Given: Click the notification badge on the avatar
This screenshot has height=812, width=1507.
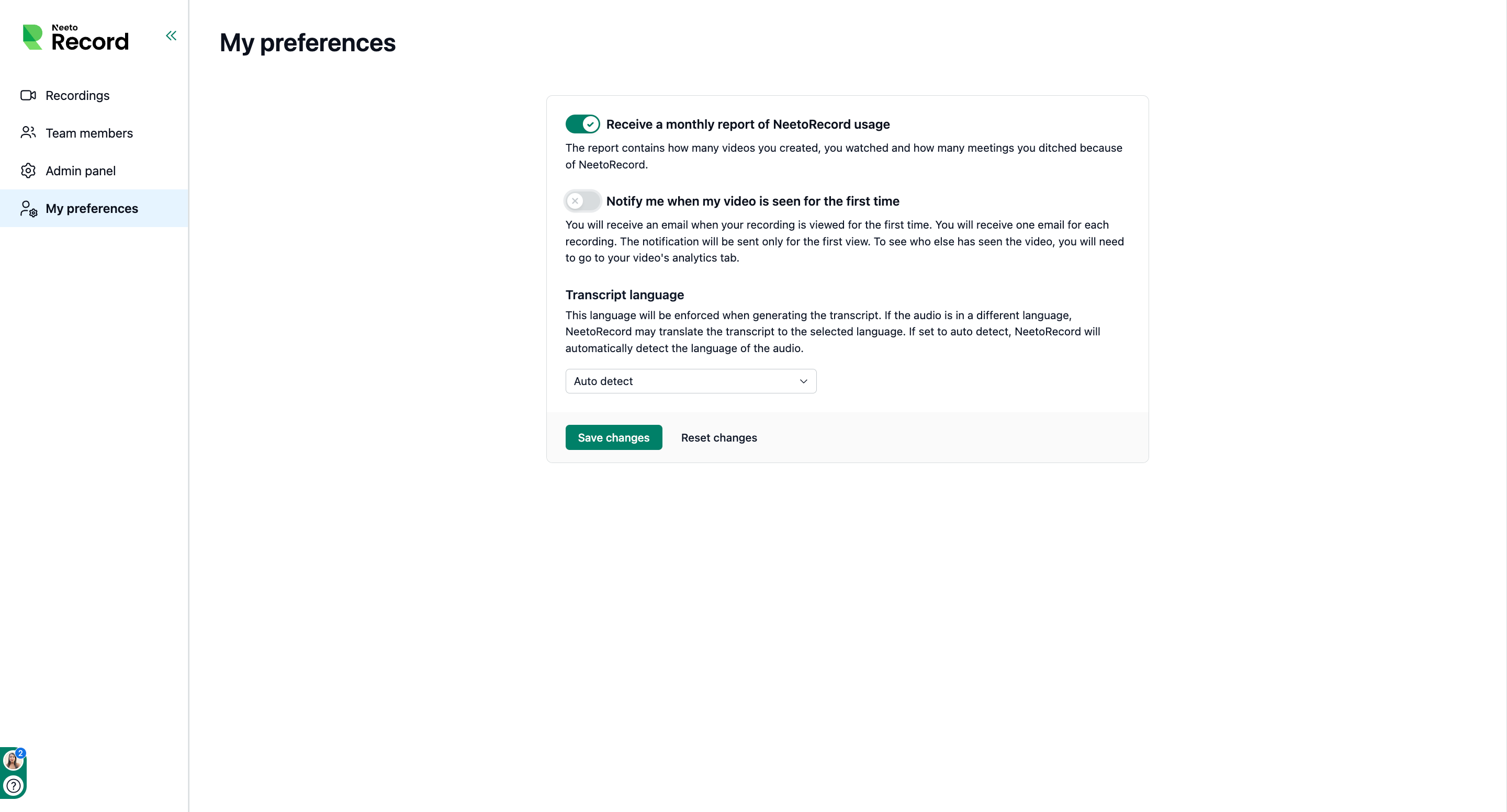Looking at the screenshot, I should pyautogui.click(x=20, y=753).
